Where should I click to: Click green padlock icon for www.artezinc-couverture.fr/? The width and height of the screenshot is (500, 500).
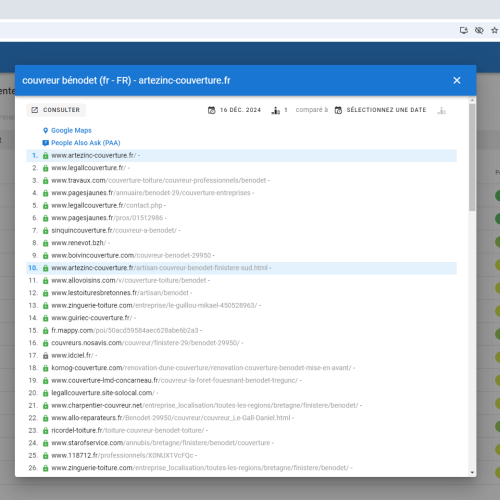click(x=46, y=156)
